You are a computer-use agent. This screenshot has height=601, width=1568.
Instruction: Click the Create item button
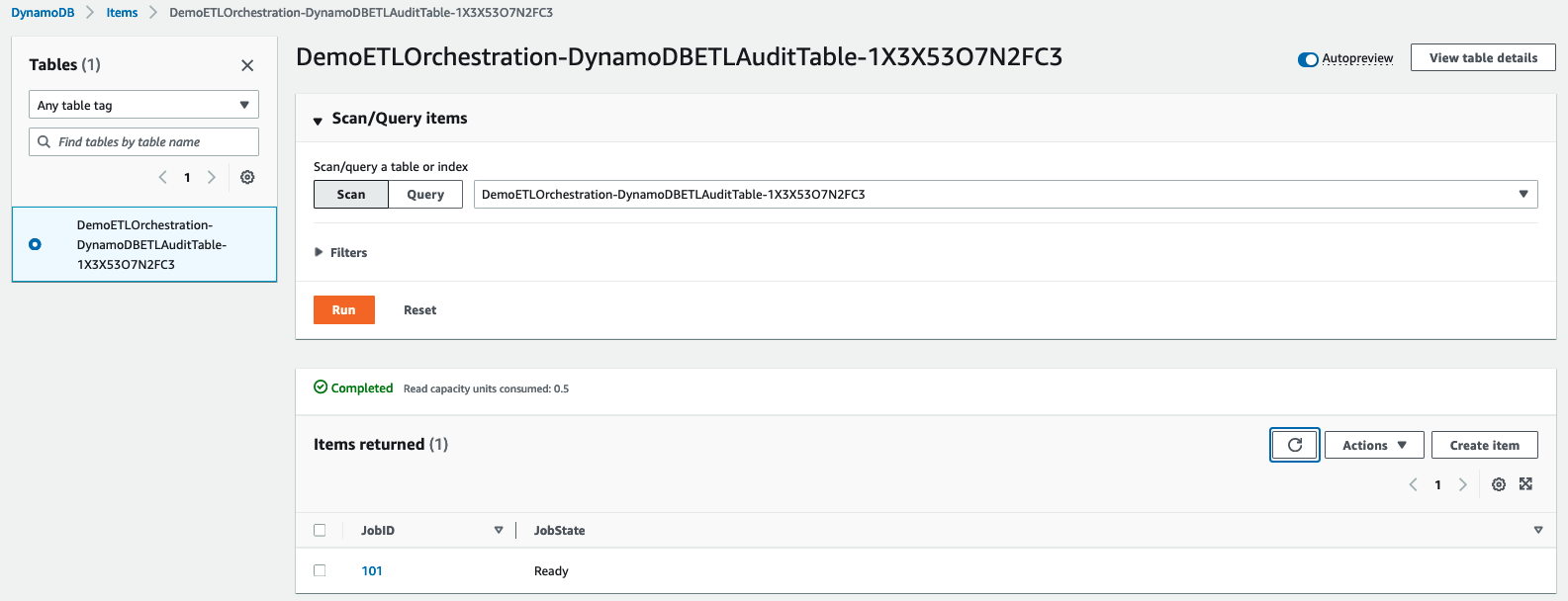coord(1484,445)
